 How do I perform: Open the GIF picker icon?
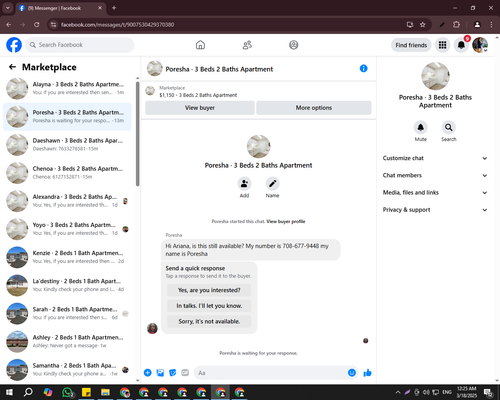pyautogui.click(x=185, y=373)
